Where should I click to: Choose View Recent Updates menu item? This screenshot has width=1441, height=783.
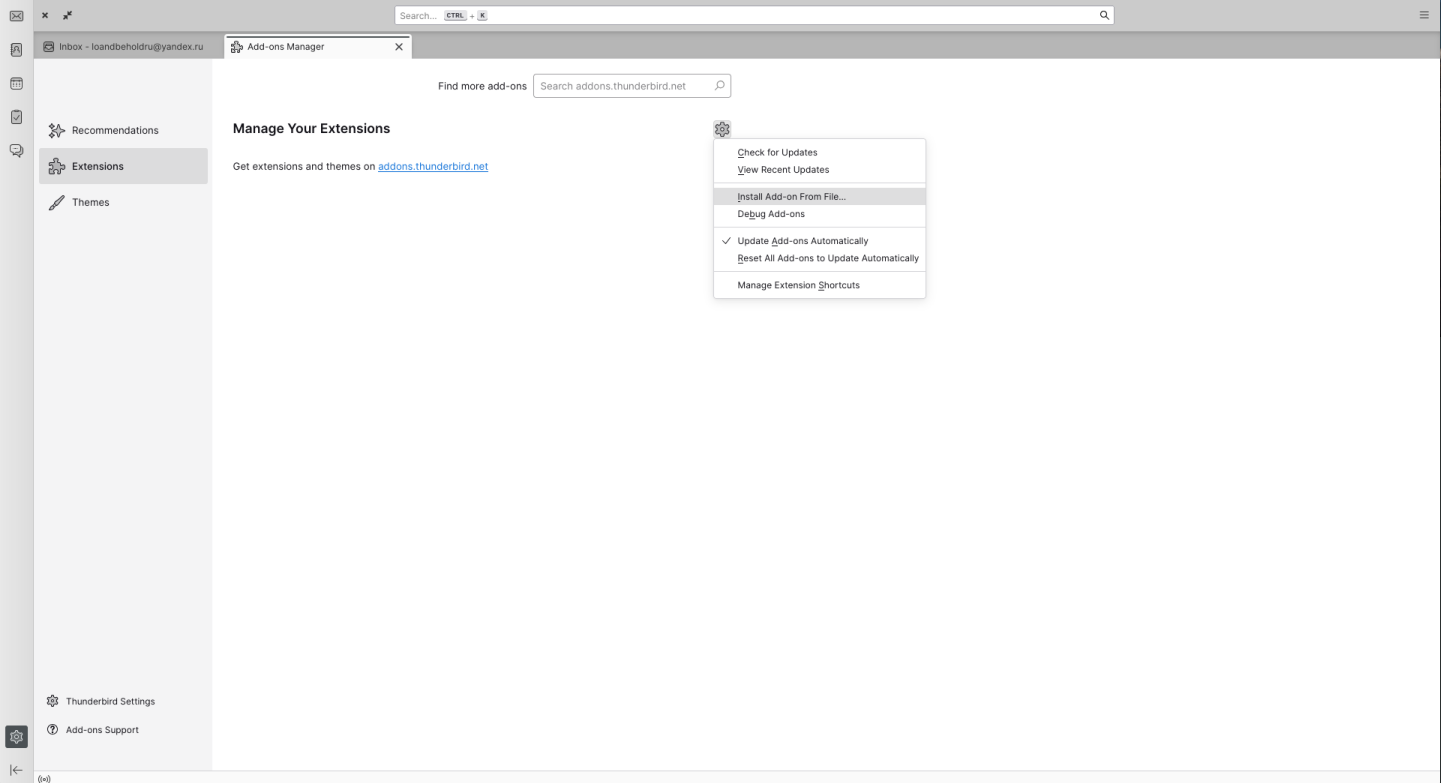819,170
